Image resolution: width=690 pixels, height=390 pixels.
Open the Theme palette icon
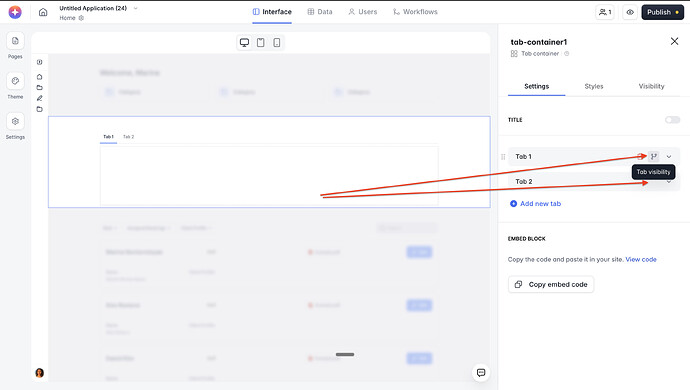click(15, 81)
